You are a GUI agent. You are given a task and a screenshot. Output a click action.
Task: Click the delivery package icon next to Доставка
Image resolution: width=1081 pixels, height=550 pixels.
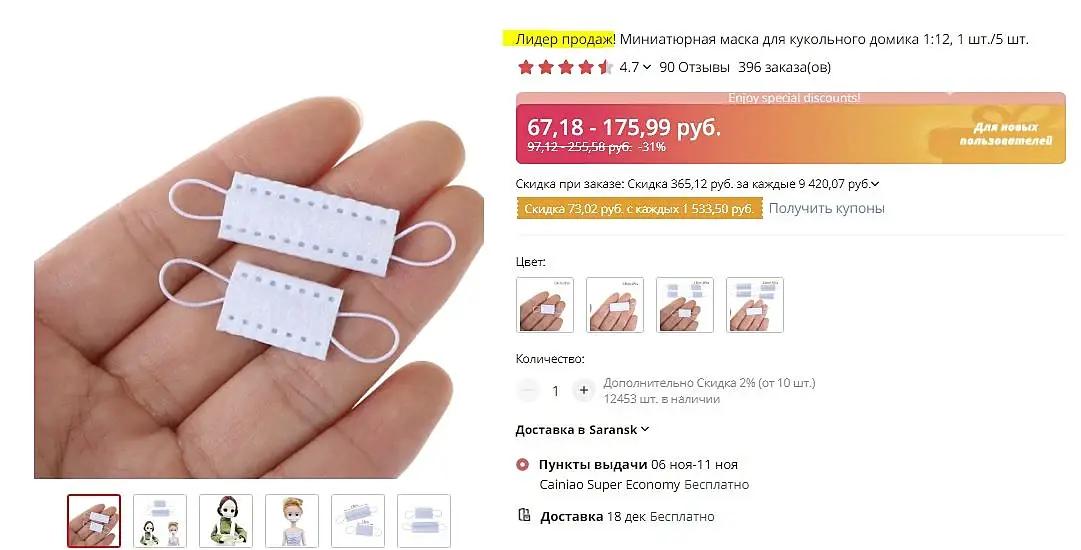(524, 515)
